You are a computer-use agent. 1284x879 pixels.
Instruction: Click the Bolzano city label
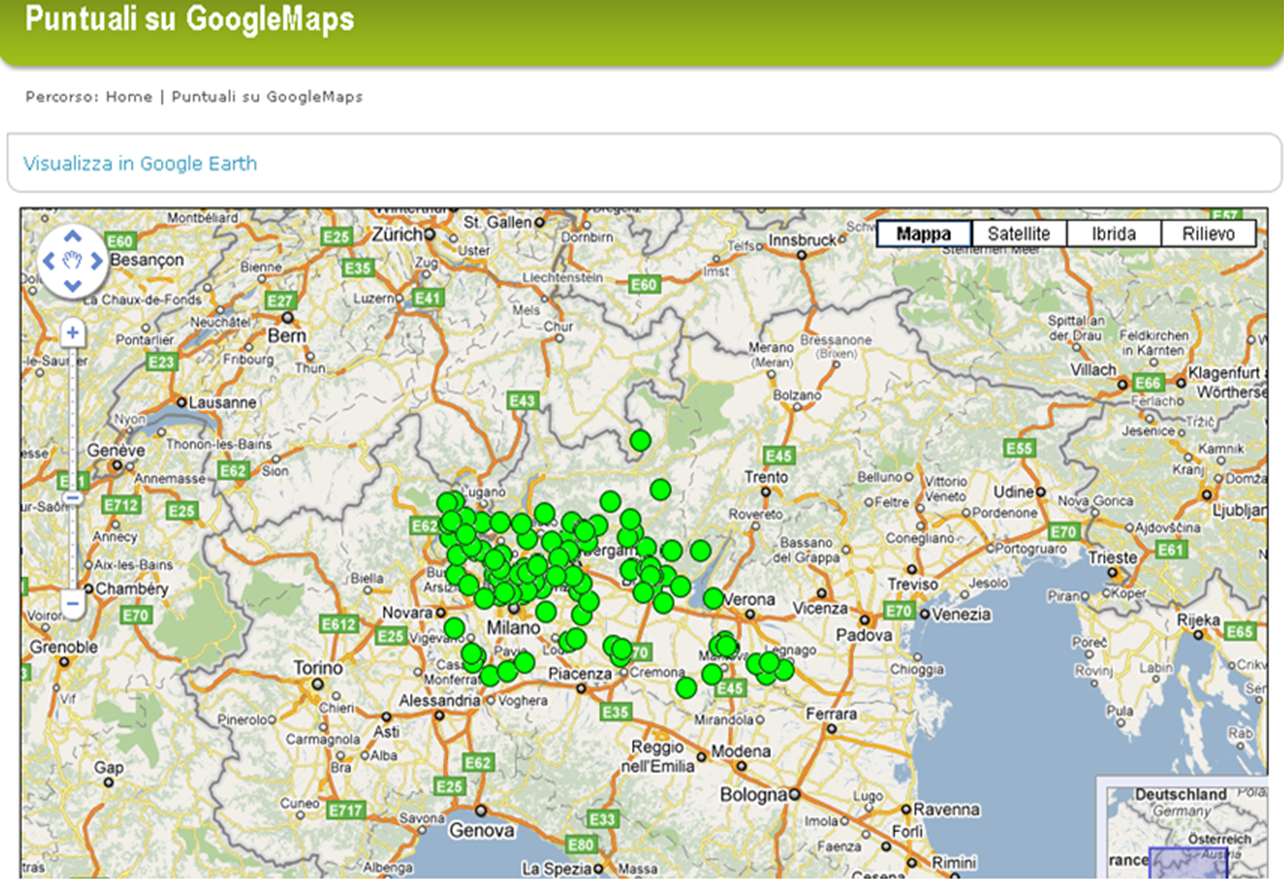[797, 395]
